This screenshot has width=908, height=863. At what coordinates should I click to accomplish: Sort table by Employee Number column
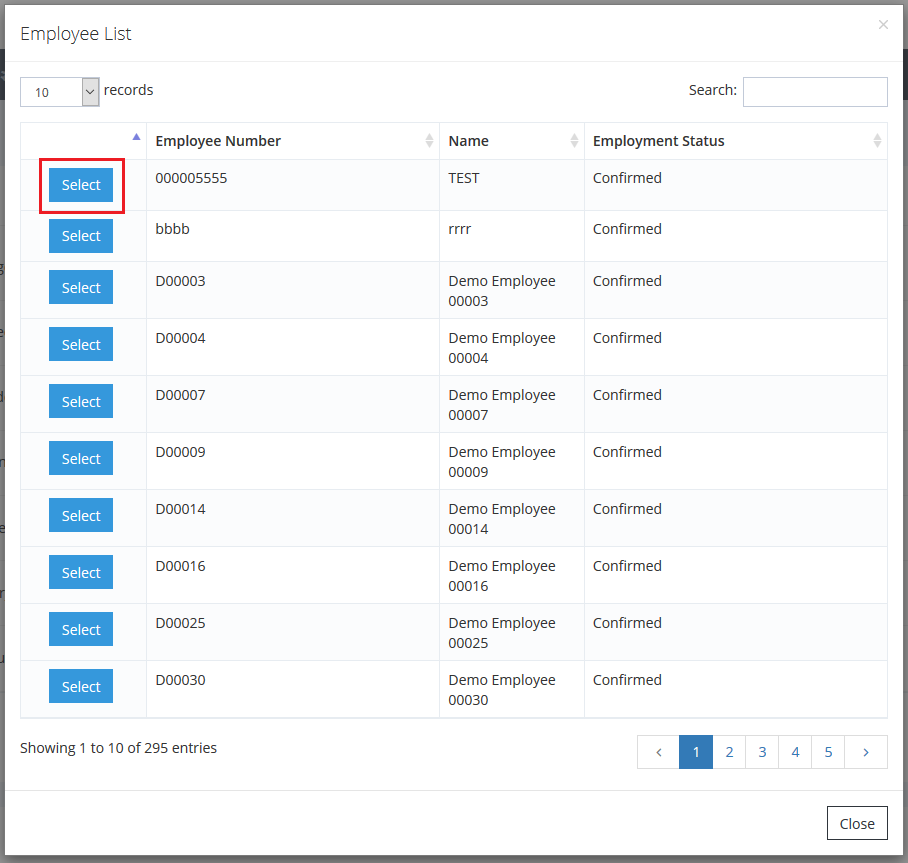[x=218, y=141]
